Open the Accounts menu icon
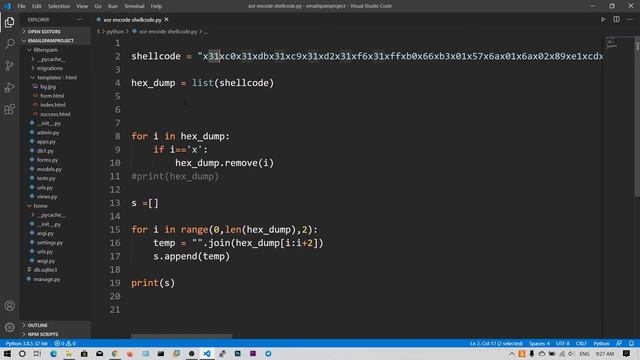Screen dimensions: 640x360 9,306
